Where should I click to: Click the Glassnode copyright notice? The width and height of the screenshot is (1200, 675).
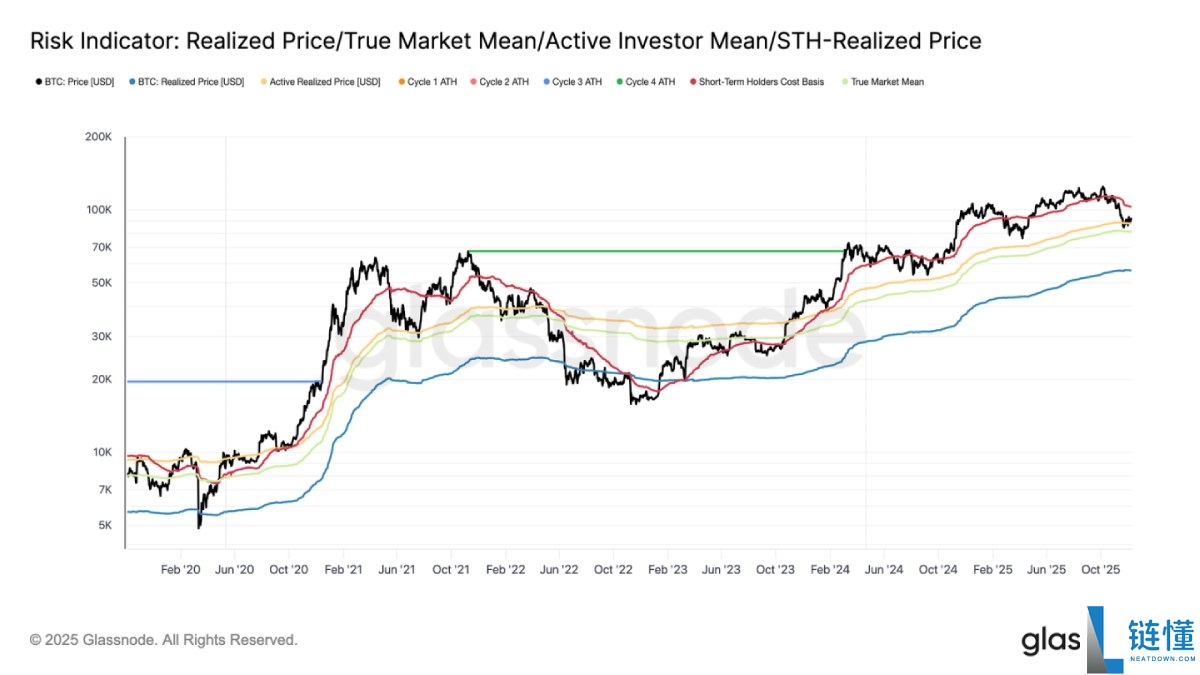click(x=163, y=639)
